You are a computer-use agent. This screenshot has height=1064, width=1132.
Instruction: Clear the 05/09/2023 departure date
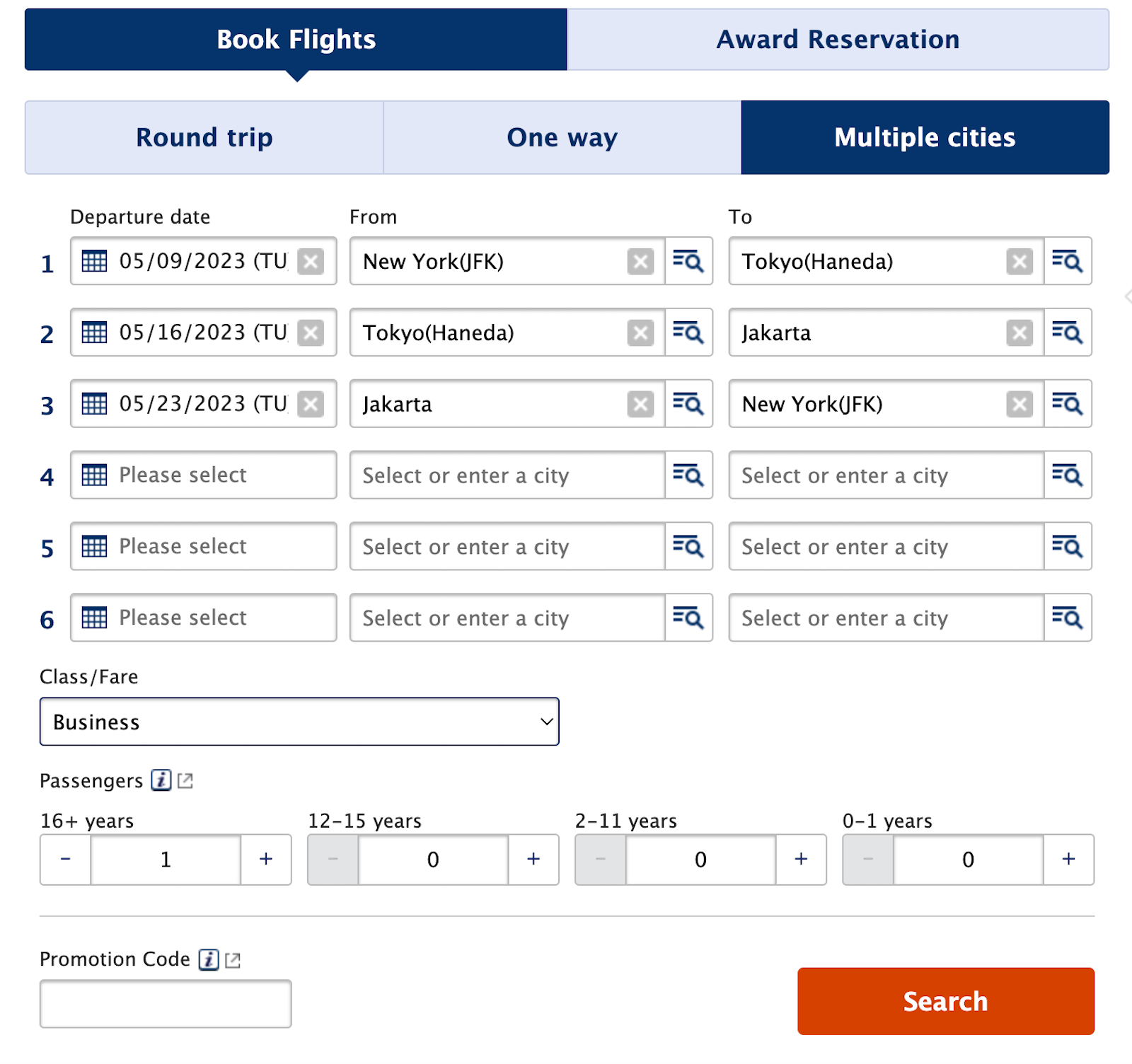pyautogui.click(x=311, y=262)
